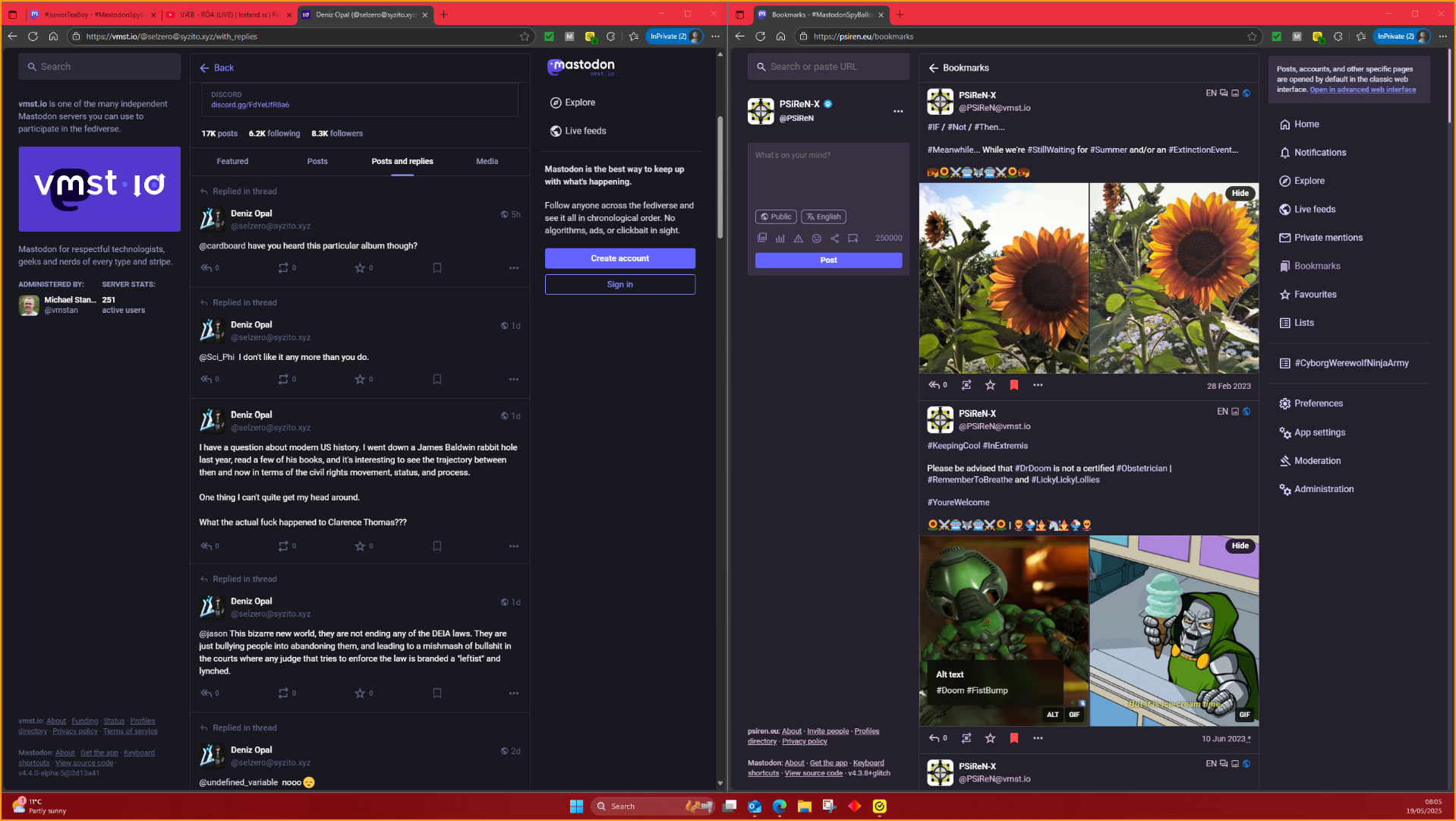Add a content warning to the new post
This screenshot has width=1456, height=821.
pos(799,238)
